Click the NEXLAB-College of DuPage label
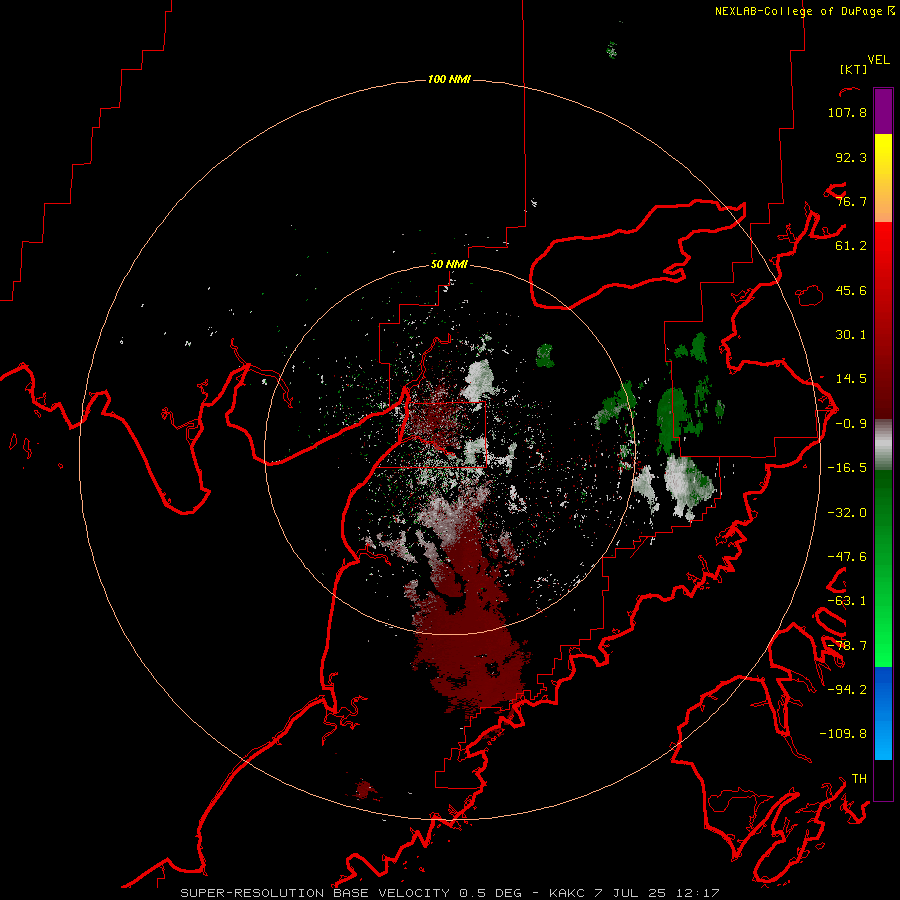The image size is (900, 900). click(805, 11)
